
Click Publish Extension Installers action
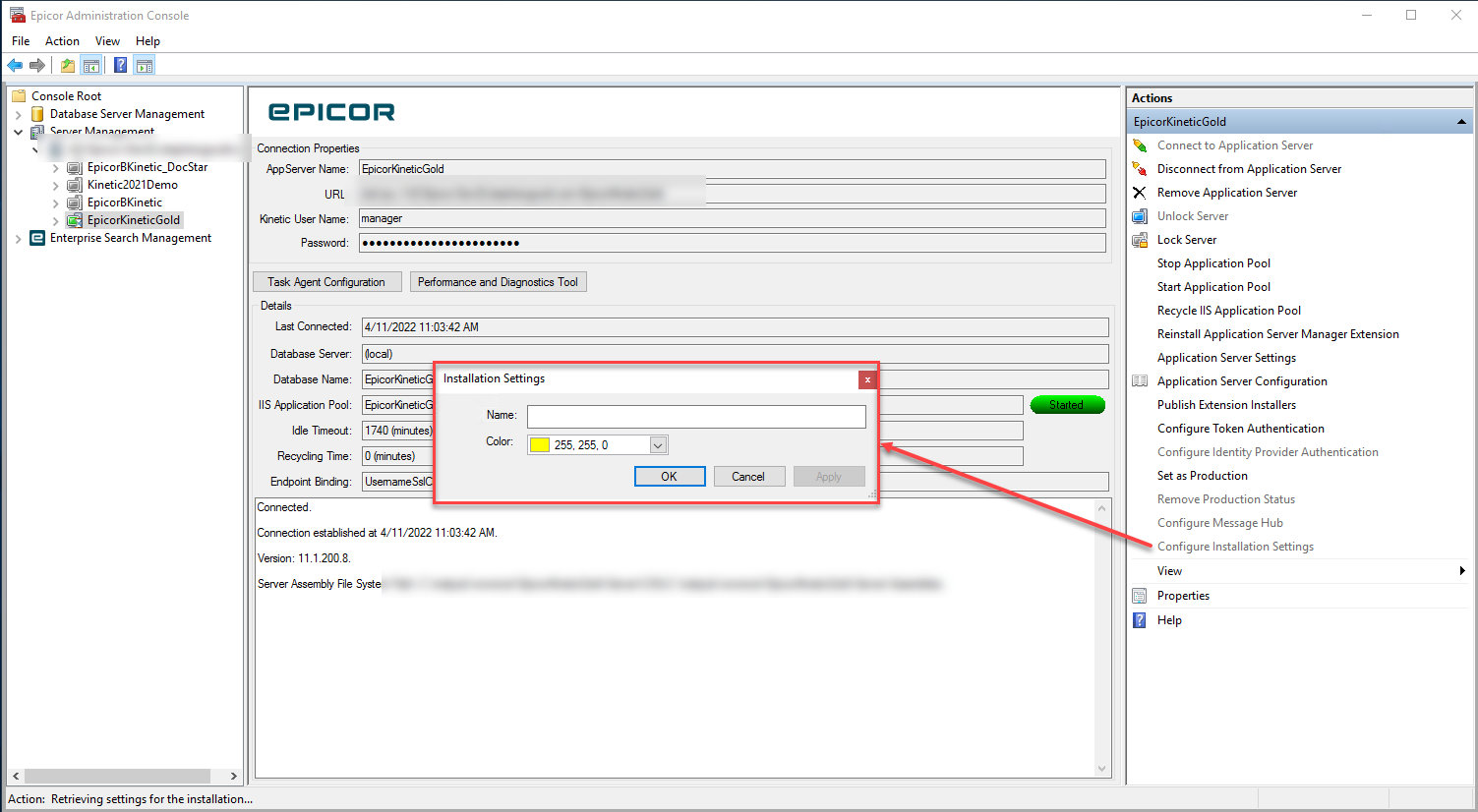[1226, 405]
